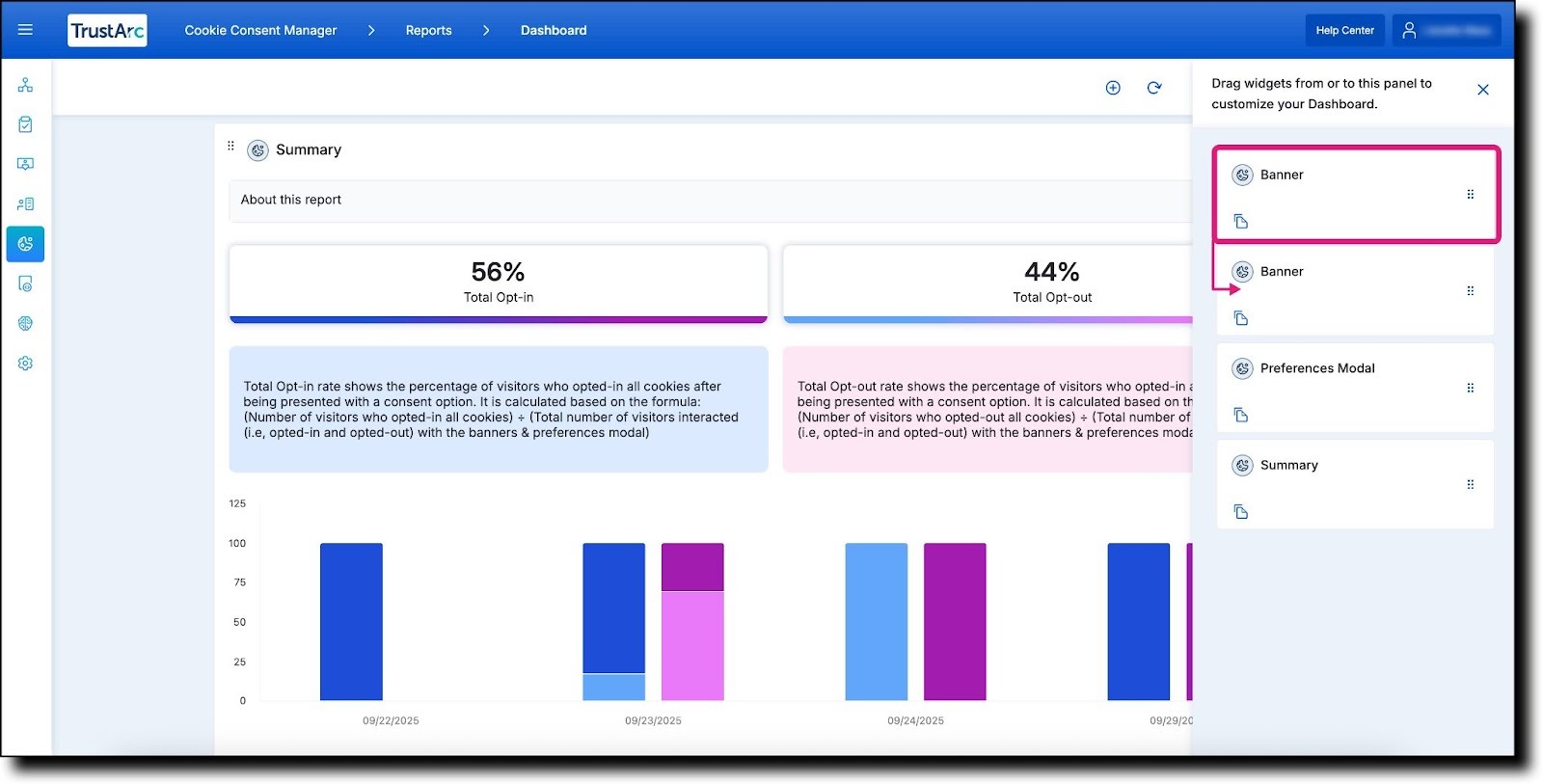1543x784 pixels.
Task: Click the user account icon button
Action: pos(1409,31)
